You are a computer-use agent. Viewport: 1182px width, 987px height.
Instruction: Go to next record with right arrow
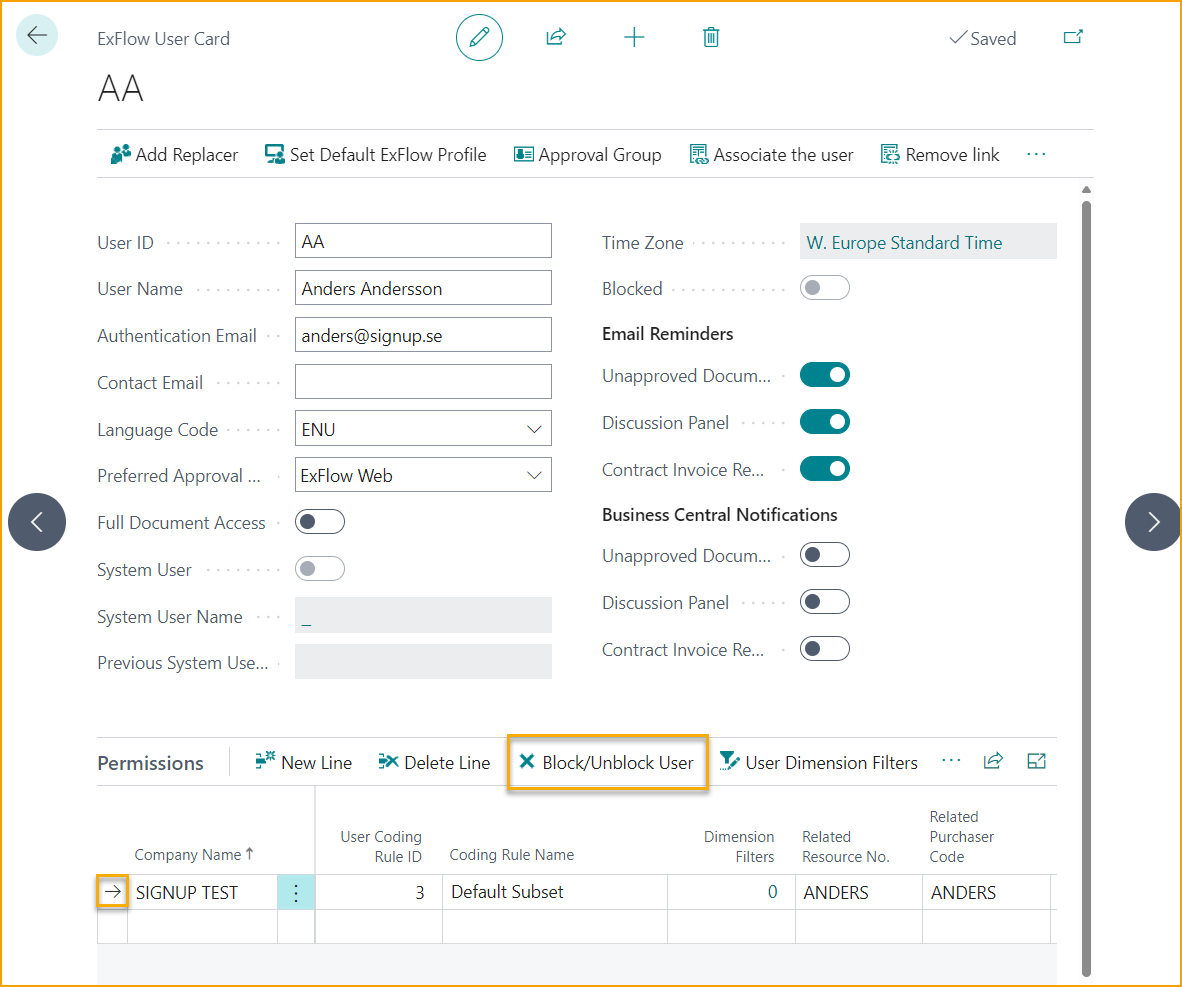coord(1153,522)
